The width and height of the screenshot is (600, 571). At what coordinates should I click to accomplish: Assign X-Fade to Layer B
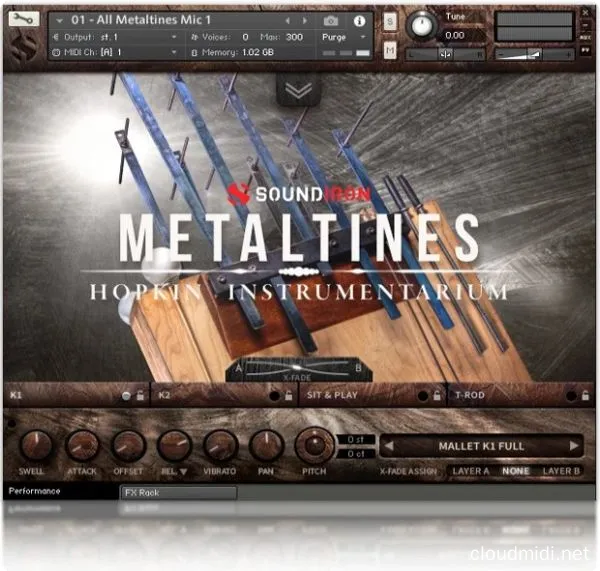562,470
